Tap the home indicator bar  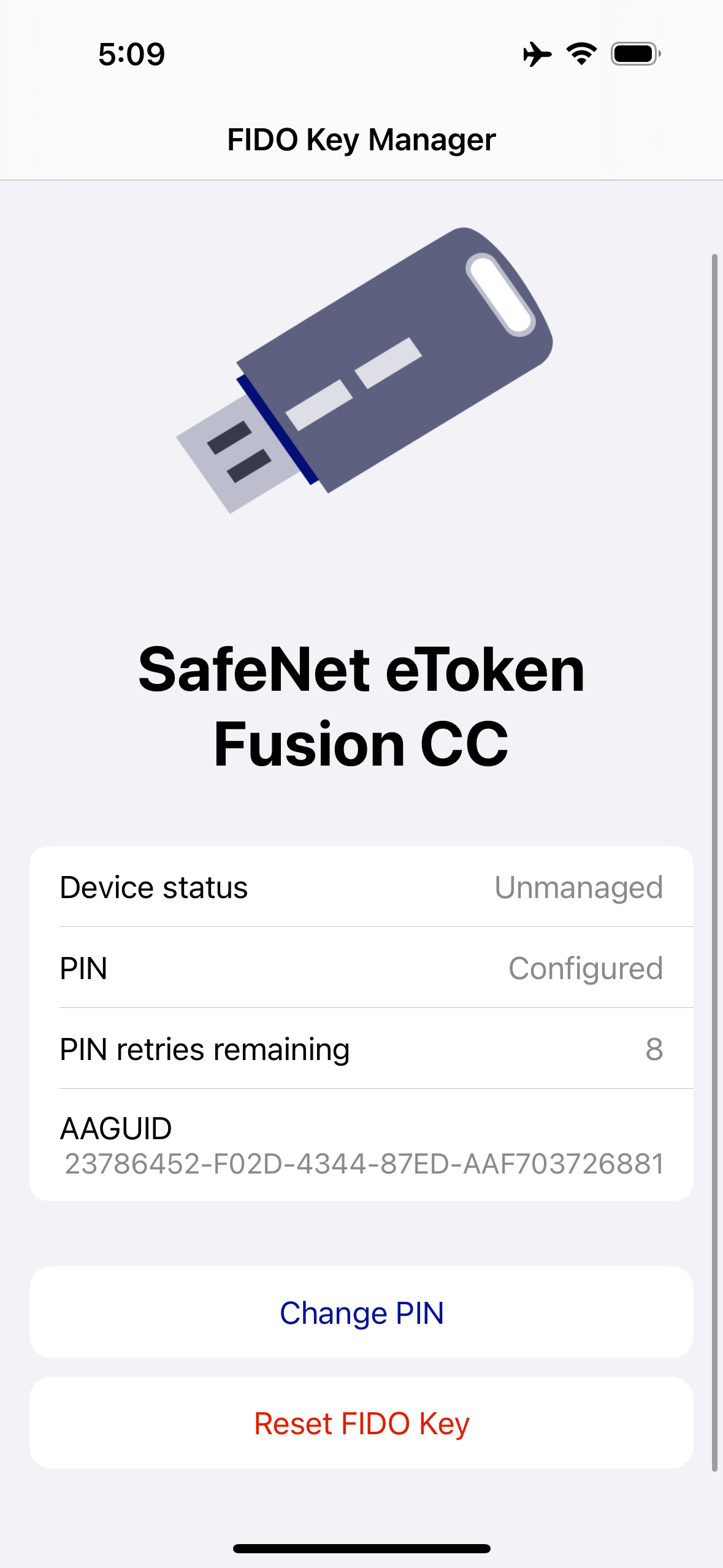[x=361, y=1548]
